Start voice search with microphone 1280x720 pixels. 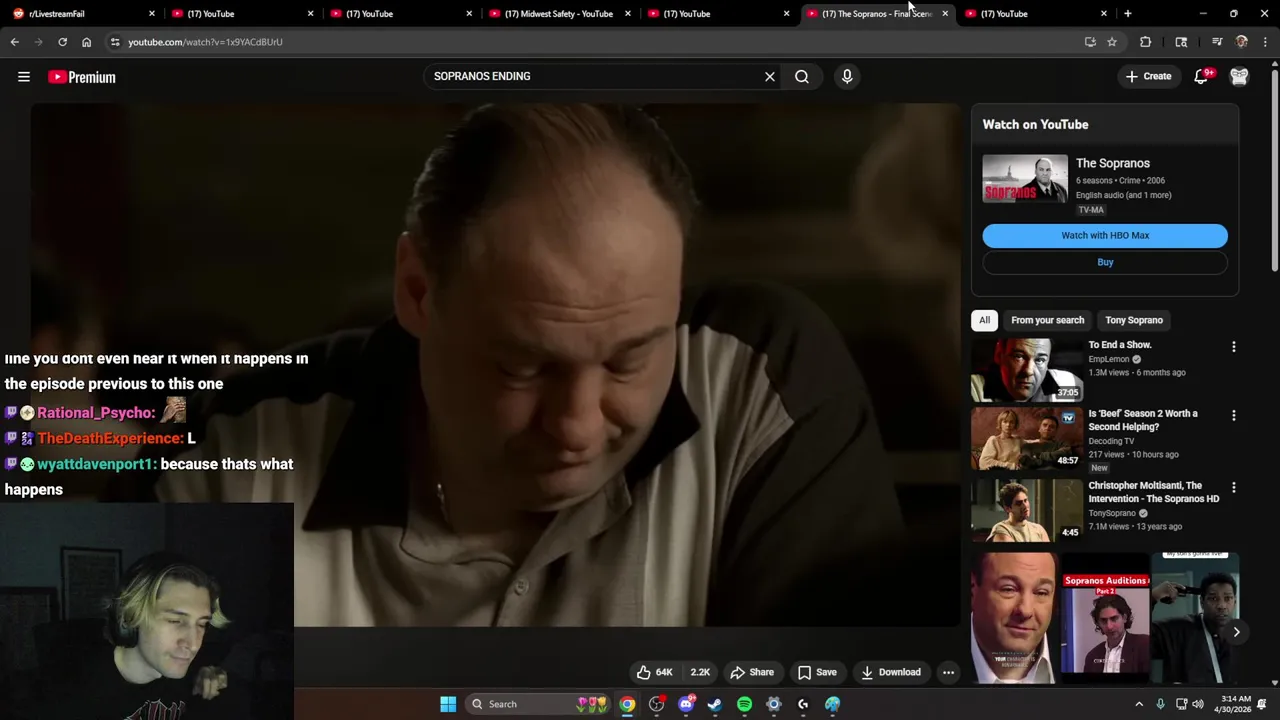pos(847,76)
